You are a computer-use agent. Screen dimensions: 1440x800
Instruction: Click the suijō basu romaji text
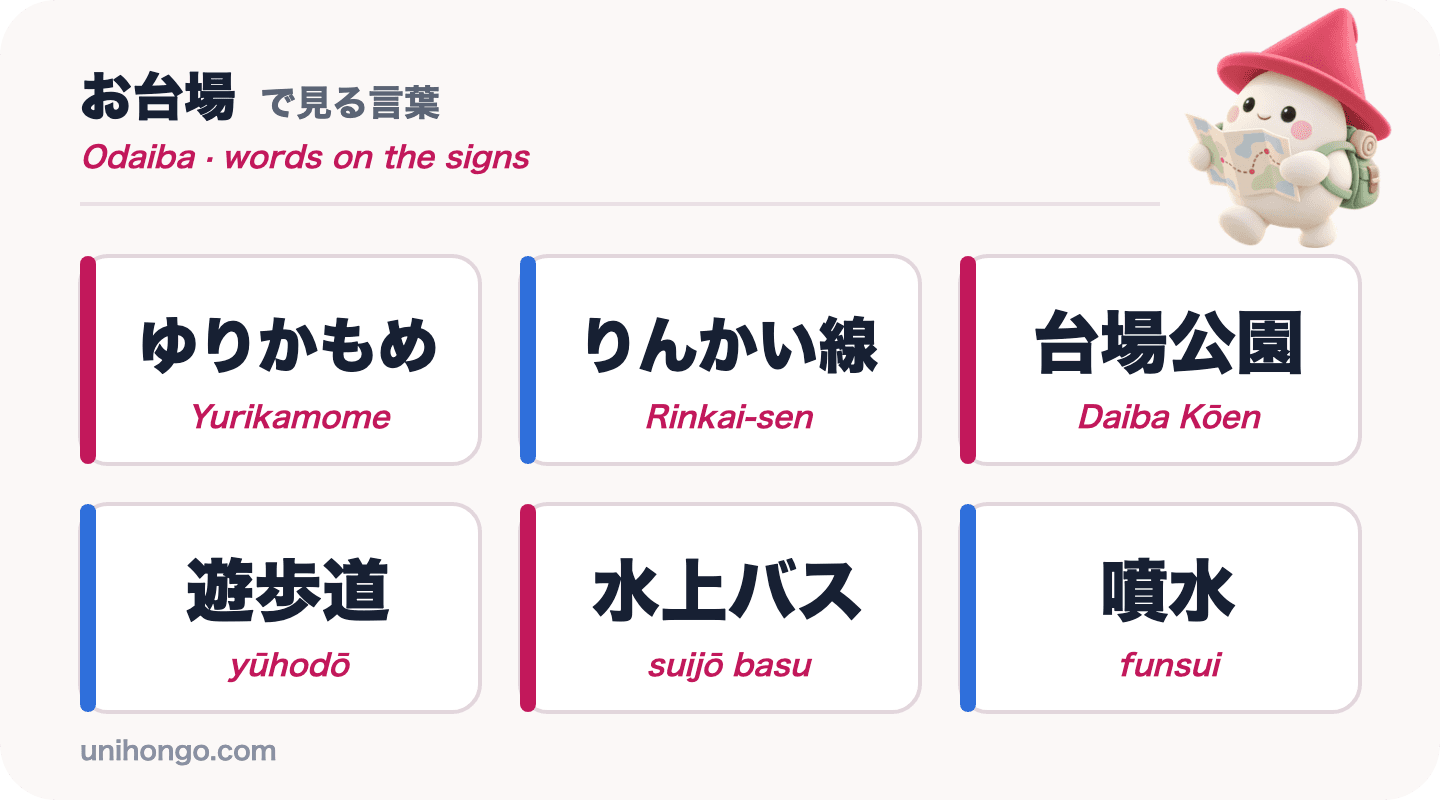(x=730, y=665)
